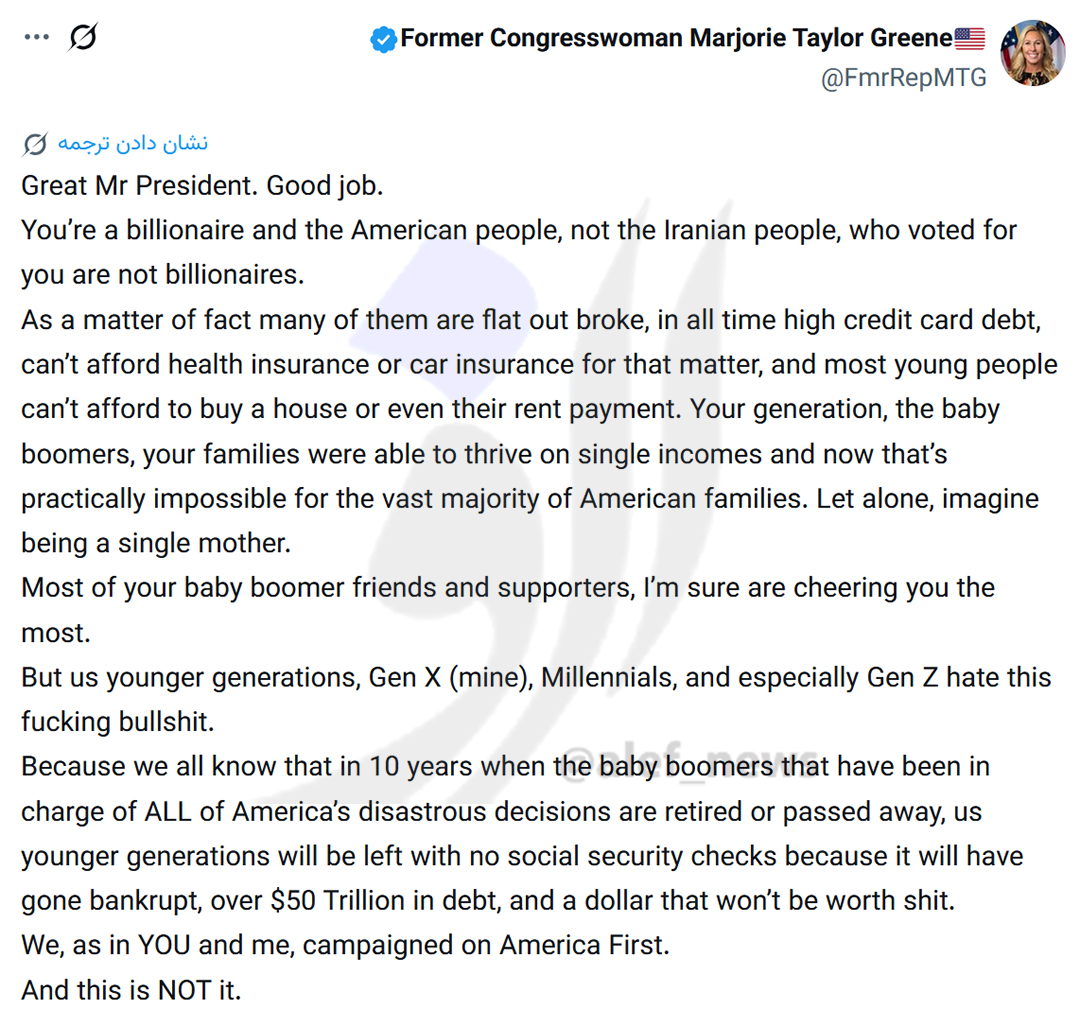The height and width of the screenshot is (1027, 1080).
Task: Open Marjorie Taylor Greene's profile picture
Action: pyautogui.click(x=1032, y=52)
